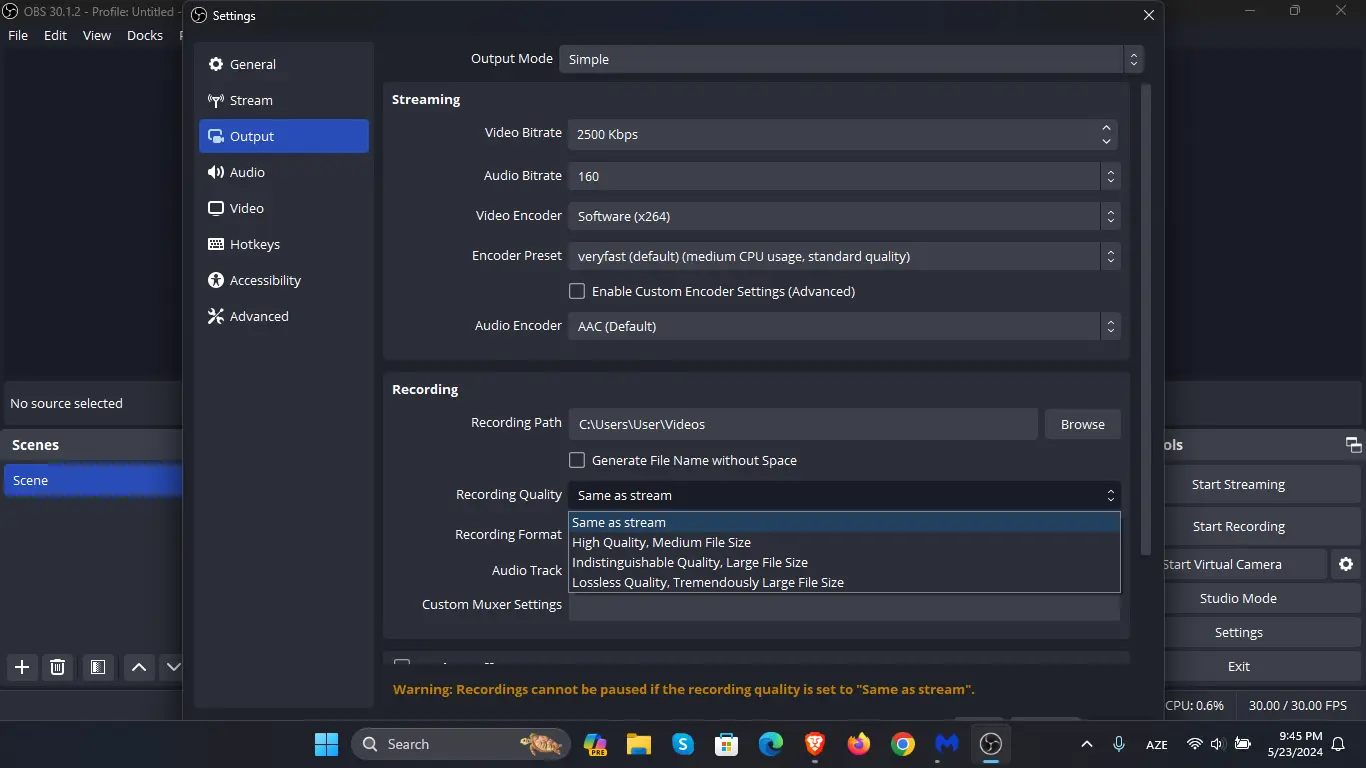Enable Custom Encoder Settings (Advanced) checkbox
Screen dimensions: 1366x768
tap(577, 291)
